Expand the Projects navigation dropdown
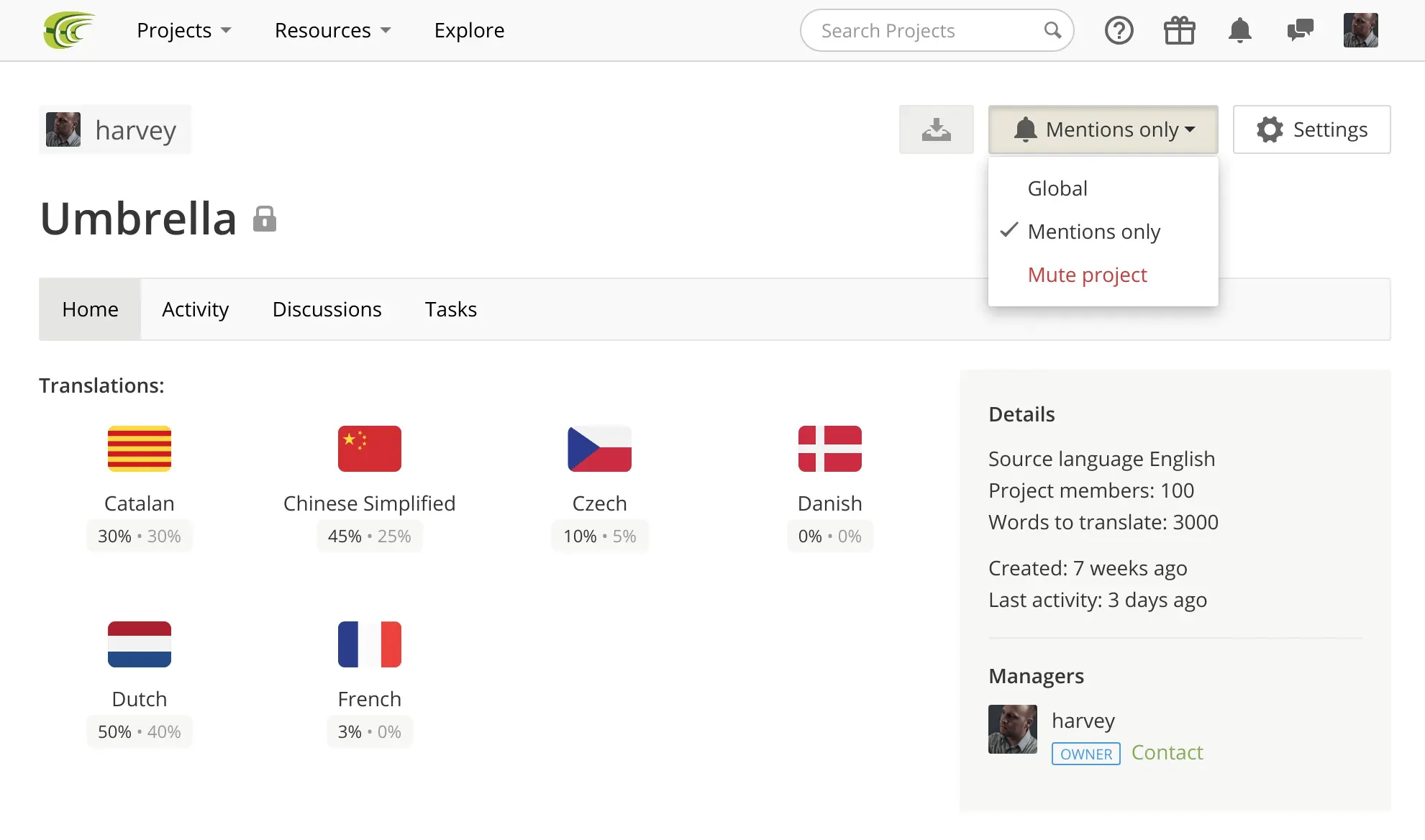 [x=184, y=30]
